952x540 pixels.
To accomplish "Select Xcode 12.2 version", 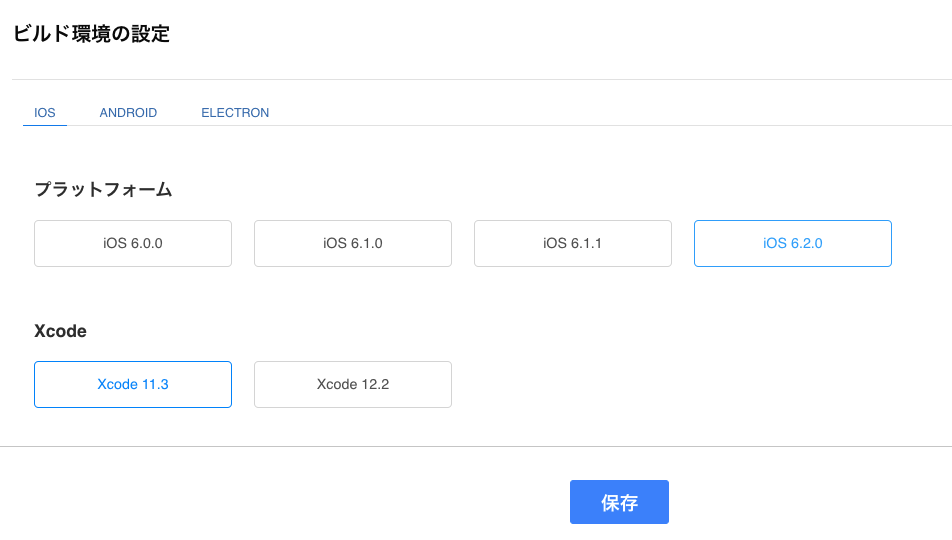I will pos(353,384).
